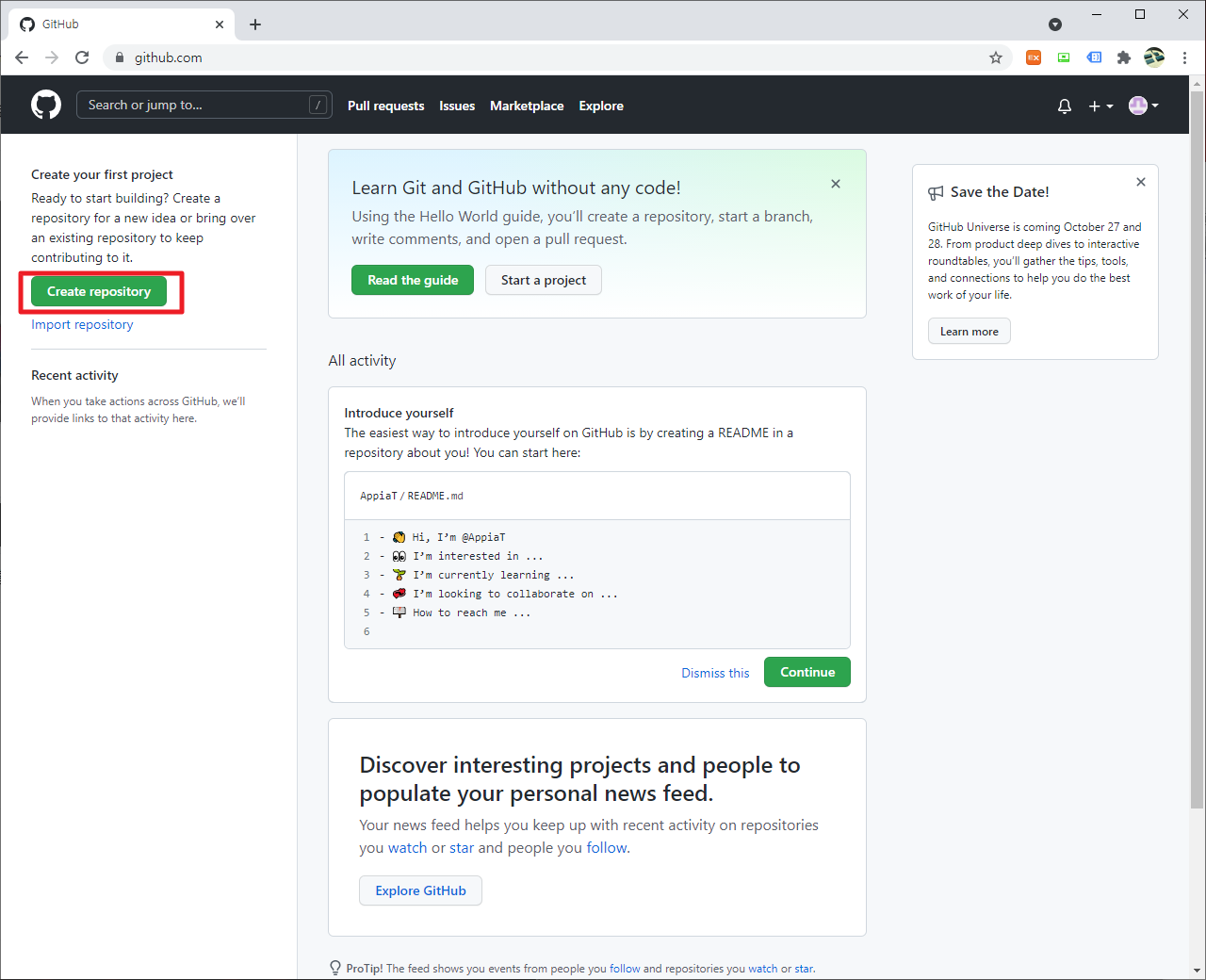This screenshot has height=980, width=1206.
Task: Click the slash shortcut icon in the search box
Action: pyautogui.click(x=318, y=106)
